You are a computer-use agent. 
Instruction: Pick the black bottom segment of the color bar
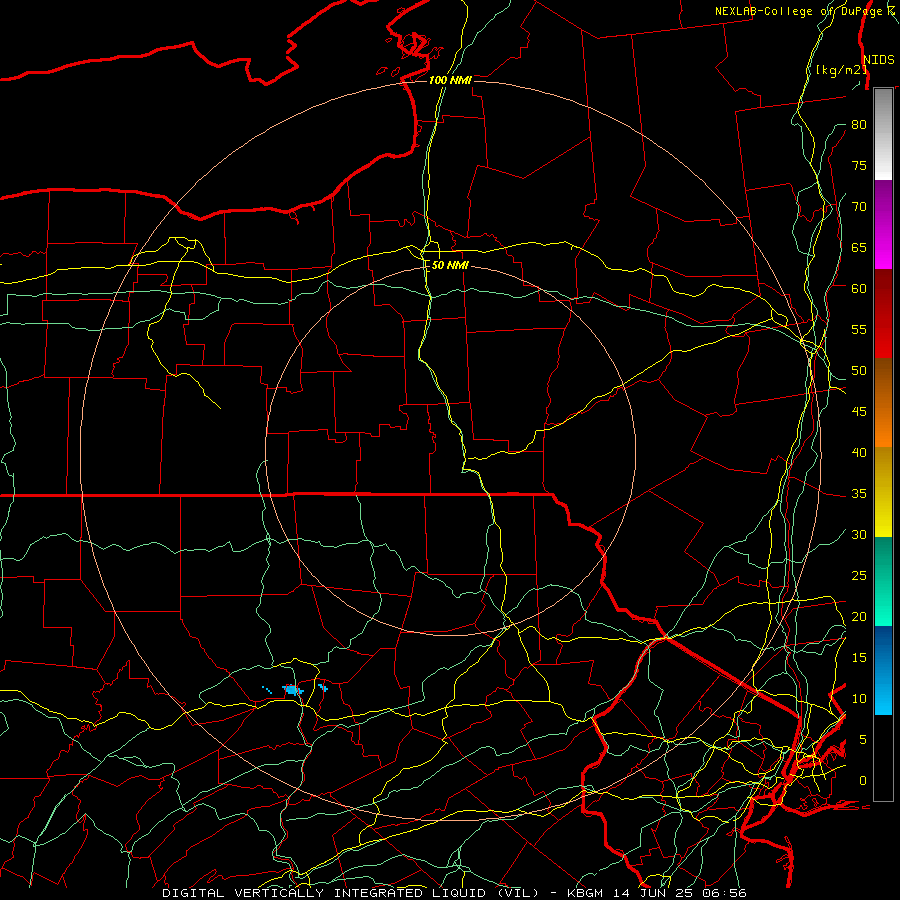[883, 758]
